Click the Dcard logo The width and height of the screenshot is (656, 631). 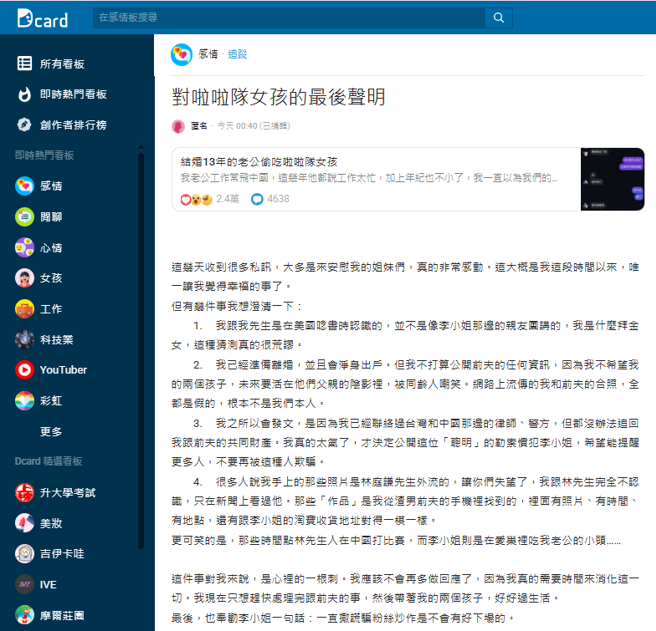[42, 19]
